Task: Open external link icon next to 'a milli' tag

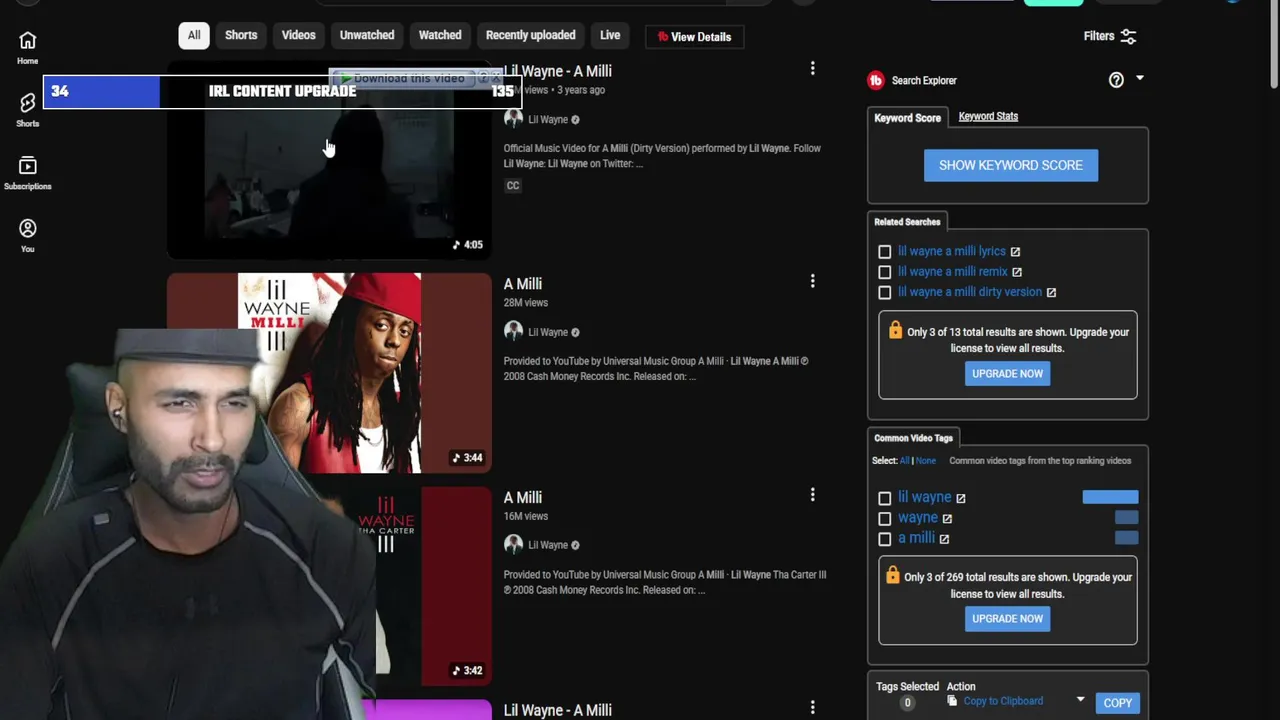Action: point(944,539)
